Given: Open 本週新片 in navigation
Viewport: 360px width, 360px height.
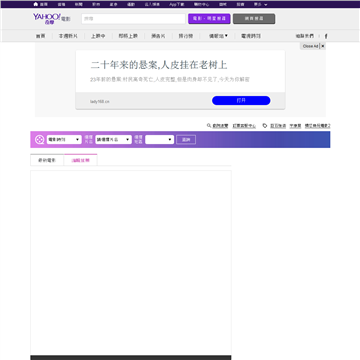Looking at the screenshot, I should pos(68,36).
